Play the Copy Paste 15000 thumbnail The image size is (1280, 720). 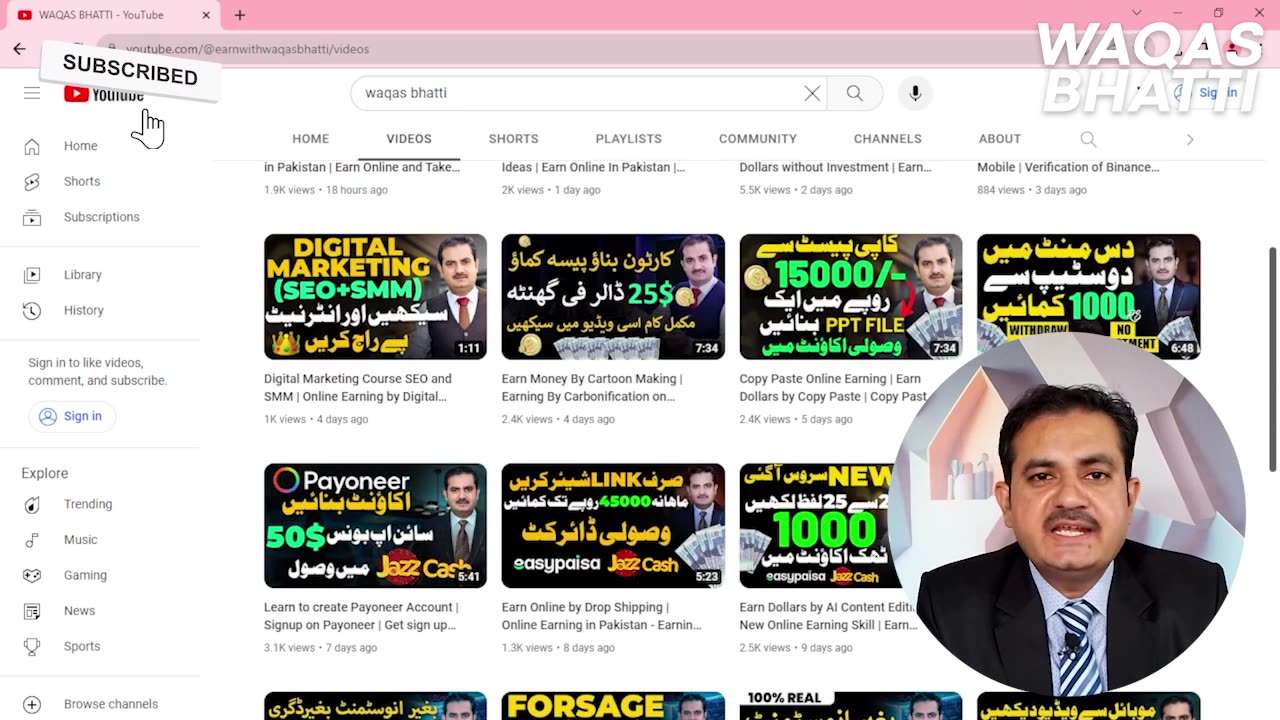[851, 296]
